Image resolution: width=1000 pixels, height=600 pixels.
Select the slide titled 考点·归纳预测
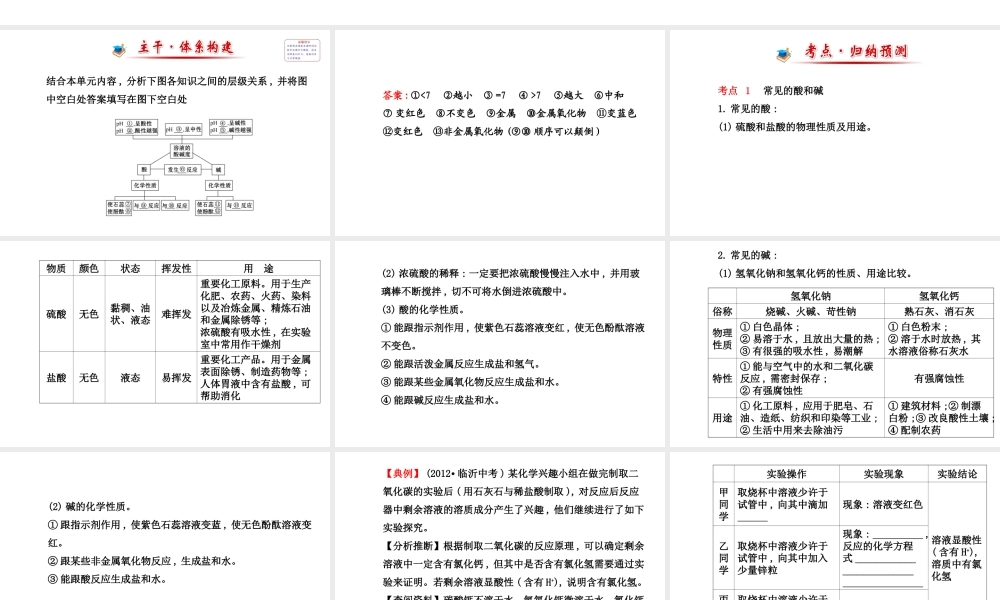pos(835,133)
